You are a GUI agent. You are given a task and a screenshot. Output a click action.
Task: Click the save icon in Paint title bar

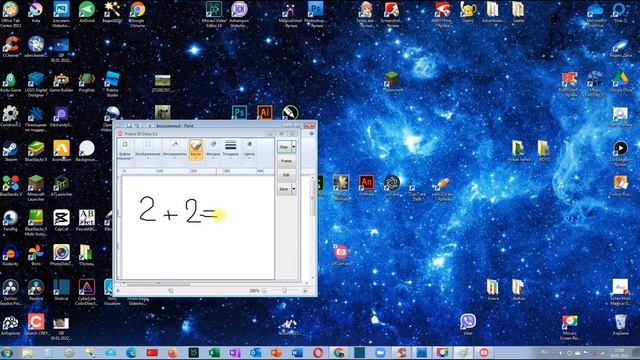click(129, 126)
